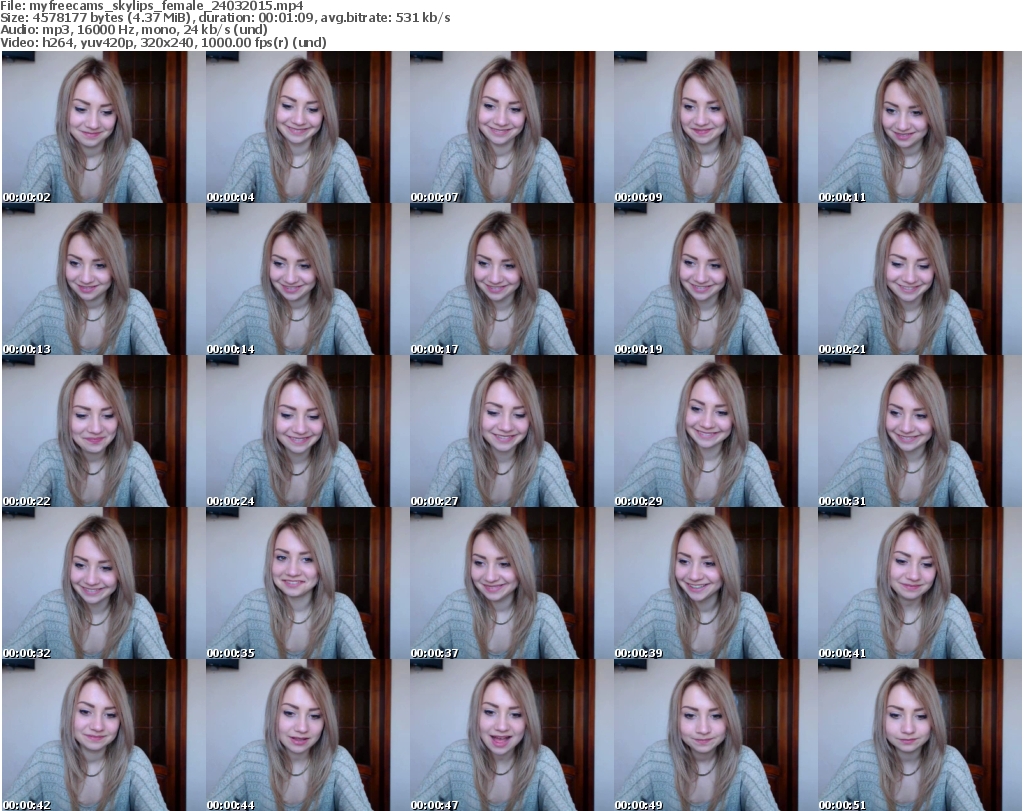1024x811 pixels.
Task: Open the frame at 00:00:31
Action: (x=919, y=432)
